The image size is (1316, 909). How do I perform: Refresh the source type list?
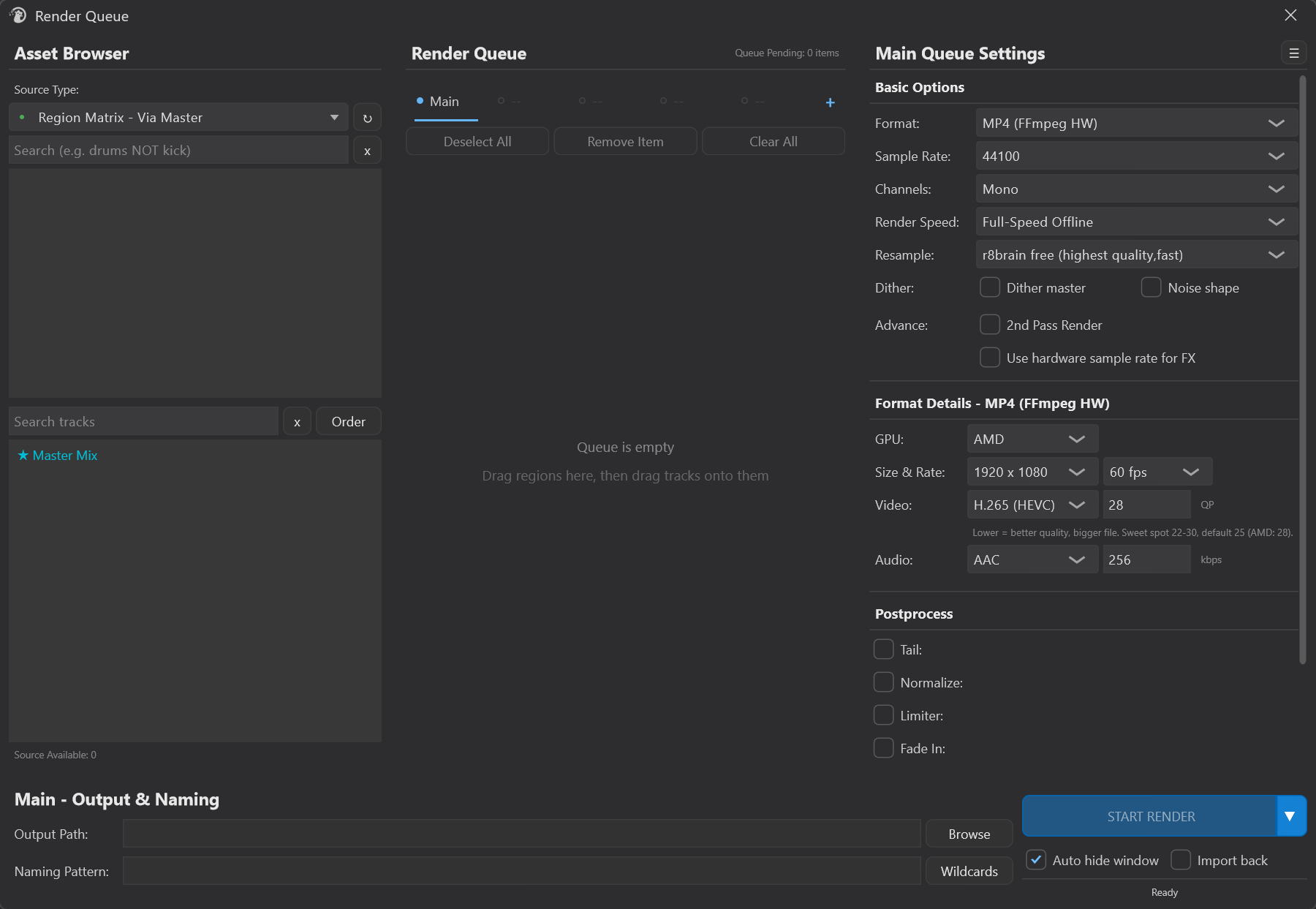(367, 118)
